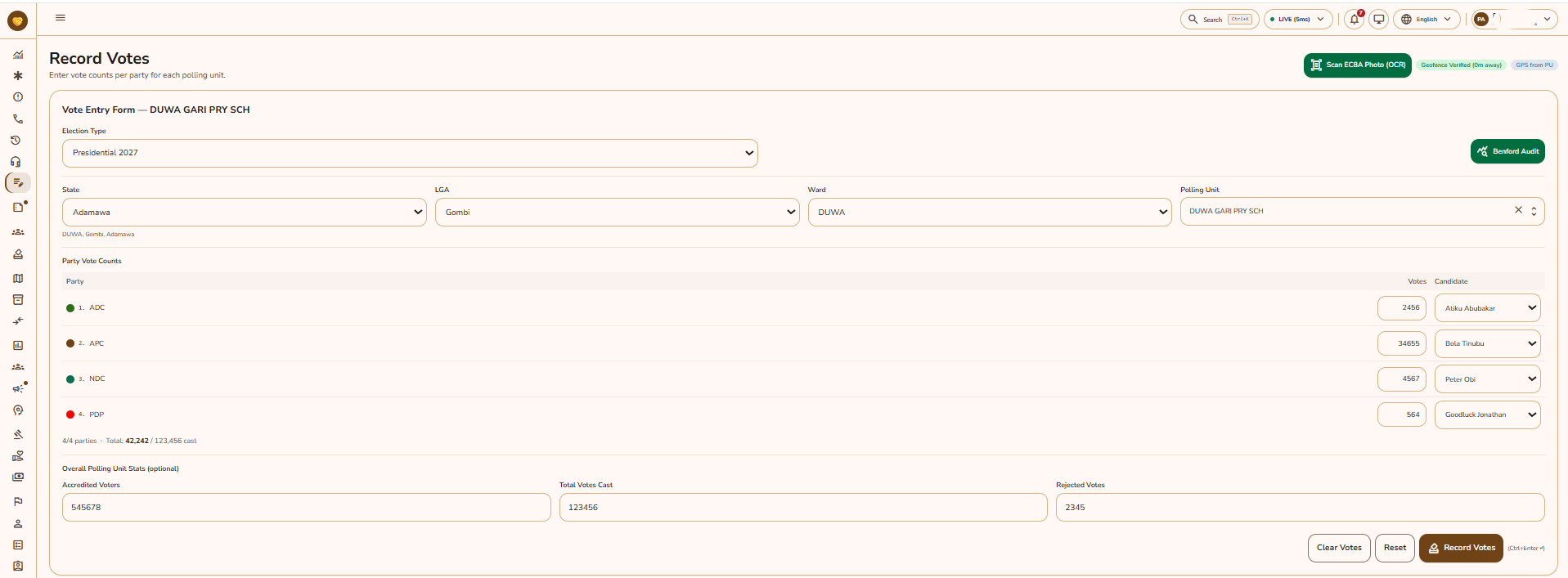Click the asterisk icon in the sidebar
The height and width of the screenshot is (578, 1568).
coord(18,76)
